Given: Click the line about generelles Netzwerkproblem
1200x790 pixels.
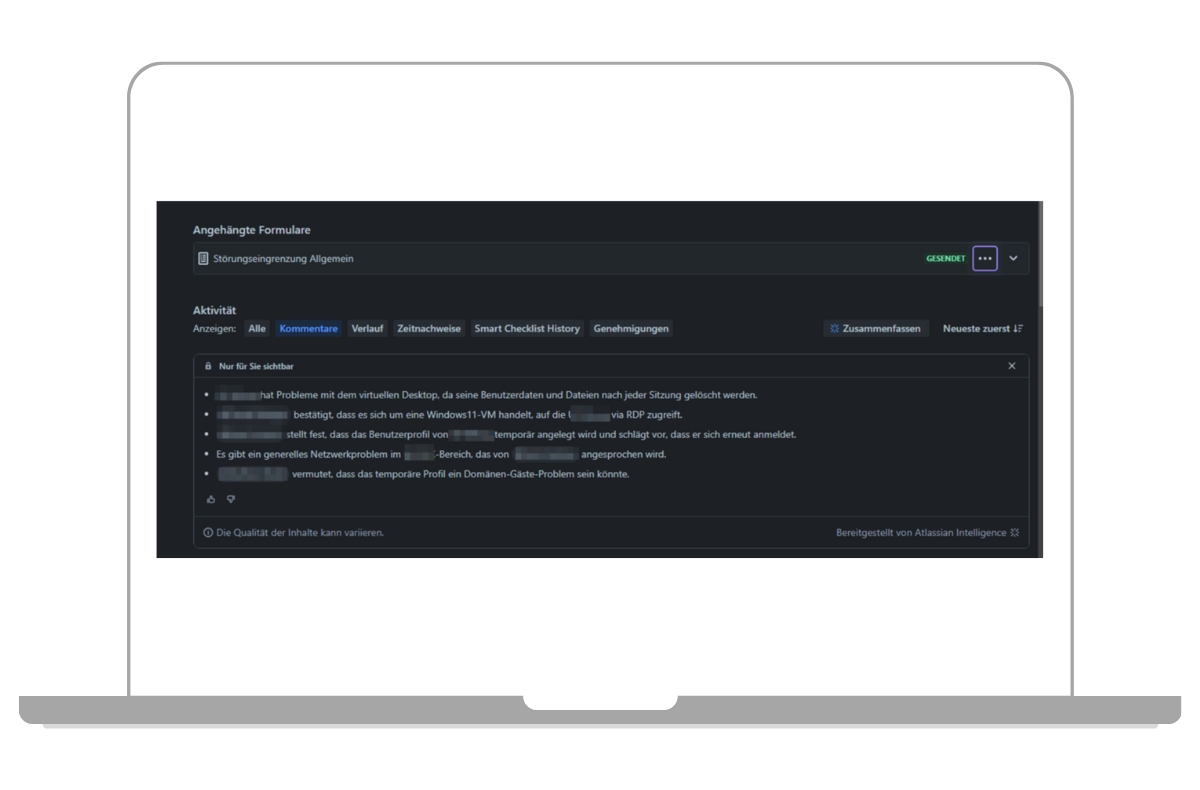Looking at the screenshot, I should (x=441, y=454).
